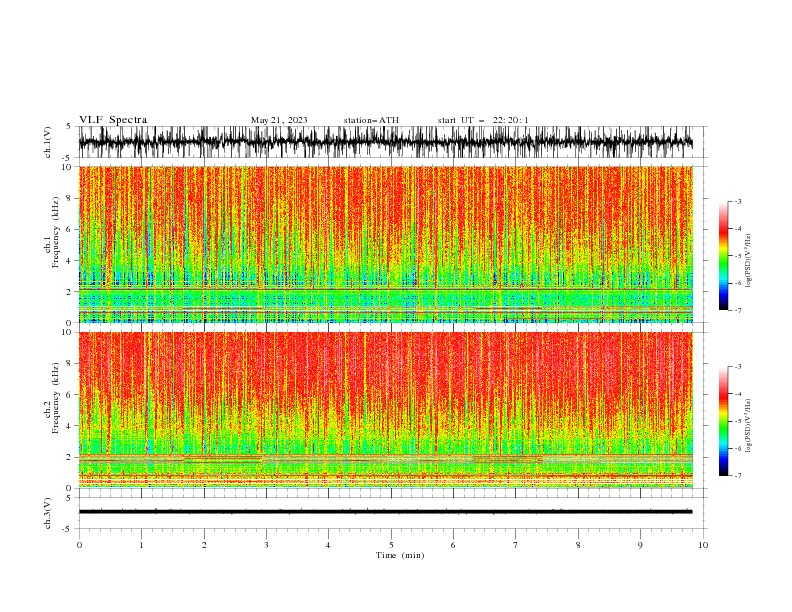Image resolution: width=792 pixels, height=612 pixels.
Task: Click the "VLF Spectra" title text
Action: pos(113,120)
